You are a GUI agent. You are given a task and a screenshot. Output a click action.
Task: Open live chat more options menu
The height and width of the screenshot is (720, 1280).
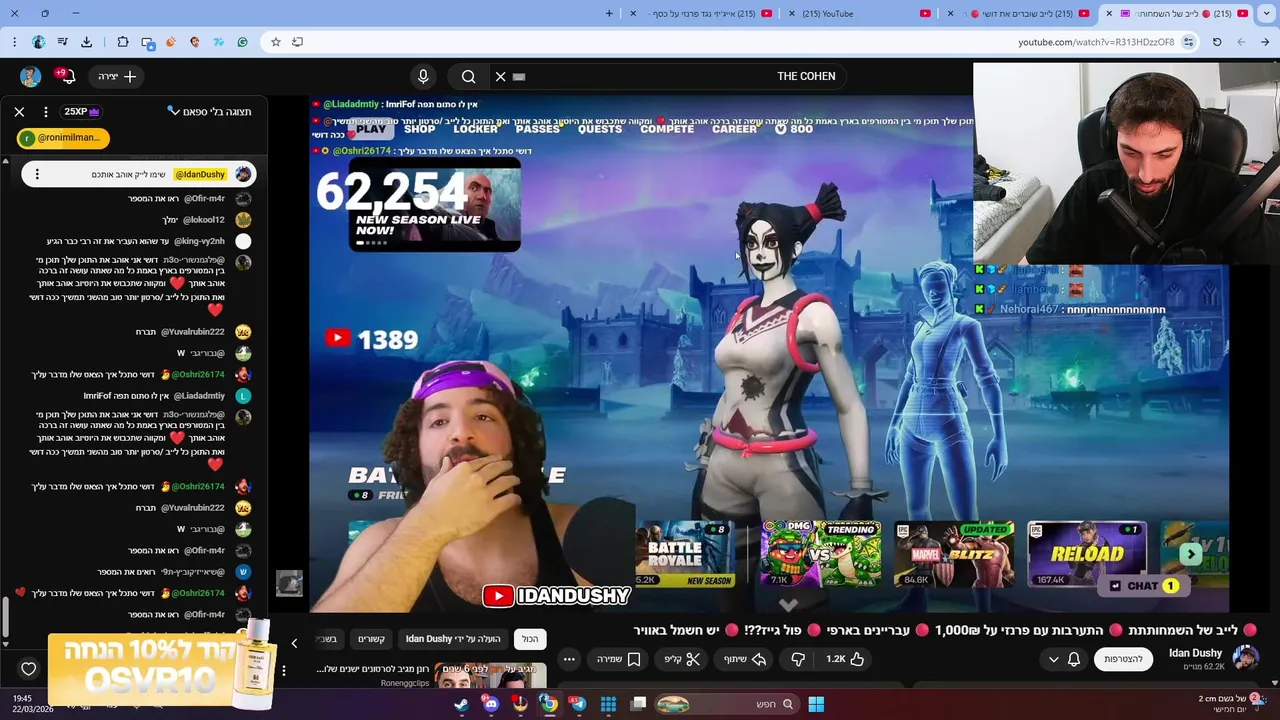coord(46,112)
